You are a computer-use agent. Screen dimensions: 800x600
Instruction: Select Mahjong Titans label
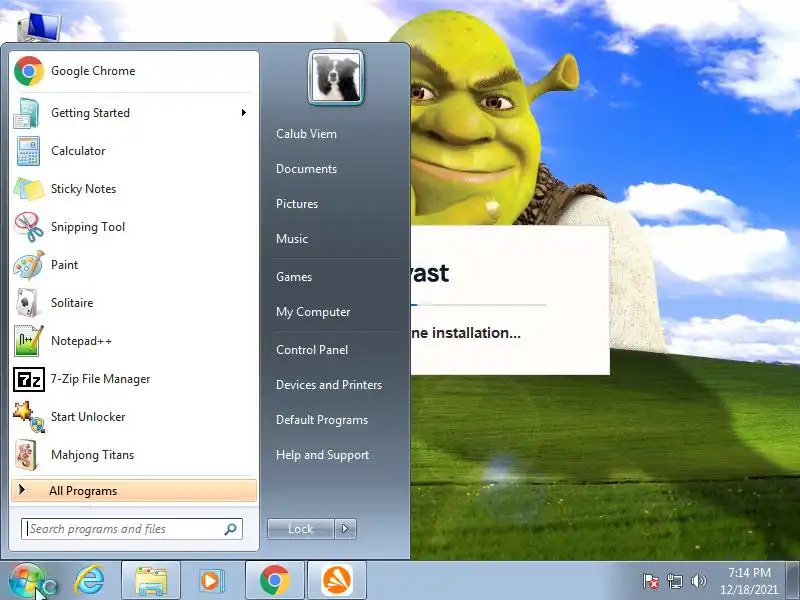pos(92,455)
